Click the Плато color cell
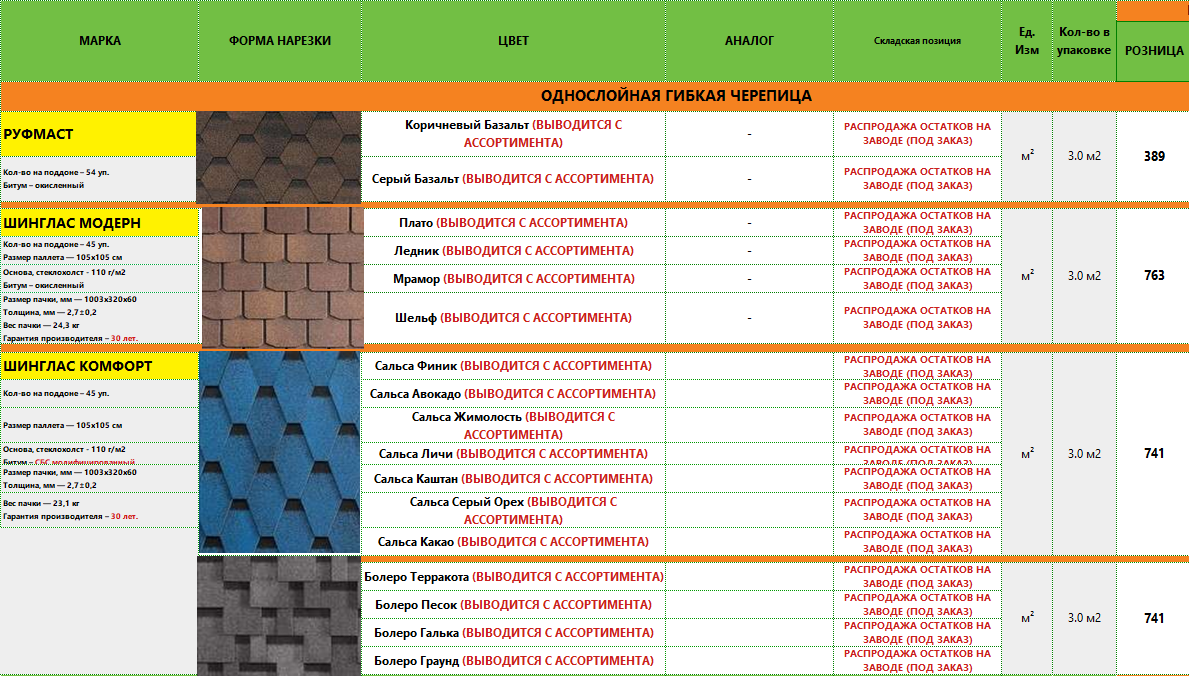 (x=513, y=223)
